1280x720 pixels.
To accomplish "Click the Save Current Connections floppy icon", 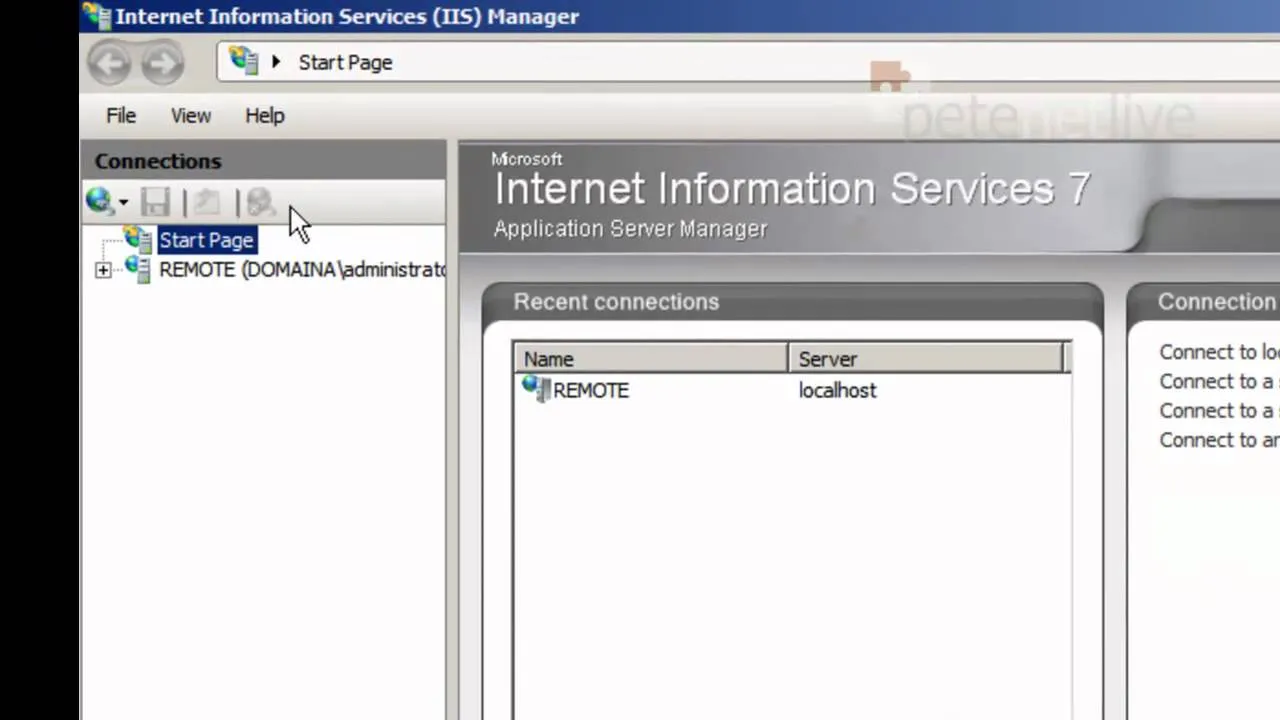I will [x=155, y=203].
